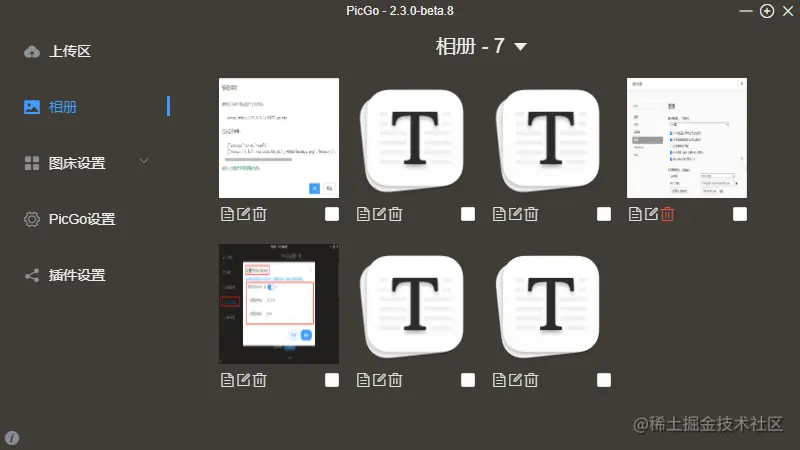
Task: Edit URL of first row's fourth image
Action: coord(651,214)
